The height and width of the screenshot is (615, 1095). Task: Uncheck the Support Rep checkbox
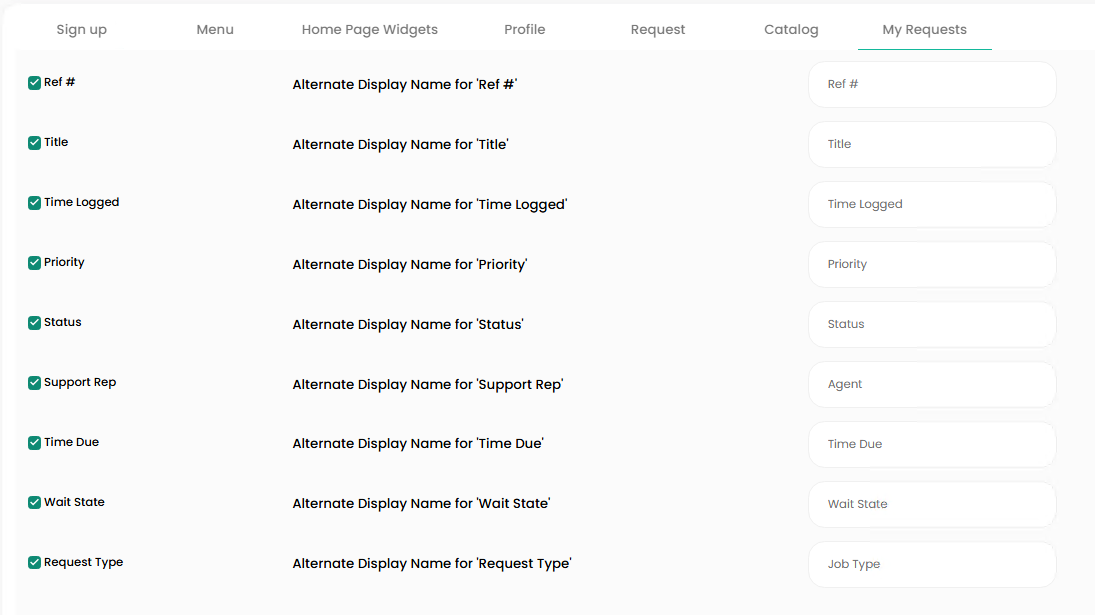coord(35,383)
